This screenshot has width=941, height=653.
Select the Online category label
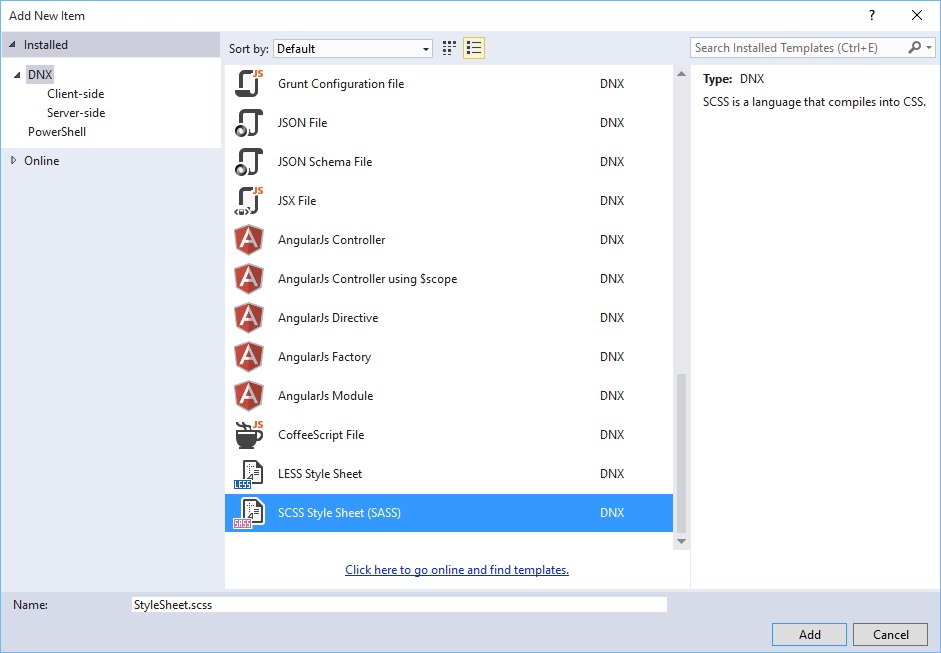[41, 160]
